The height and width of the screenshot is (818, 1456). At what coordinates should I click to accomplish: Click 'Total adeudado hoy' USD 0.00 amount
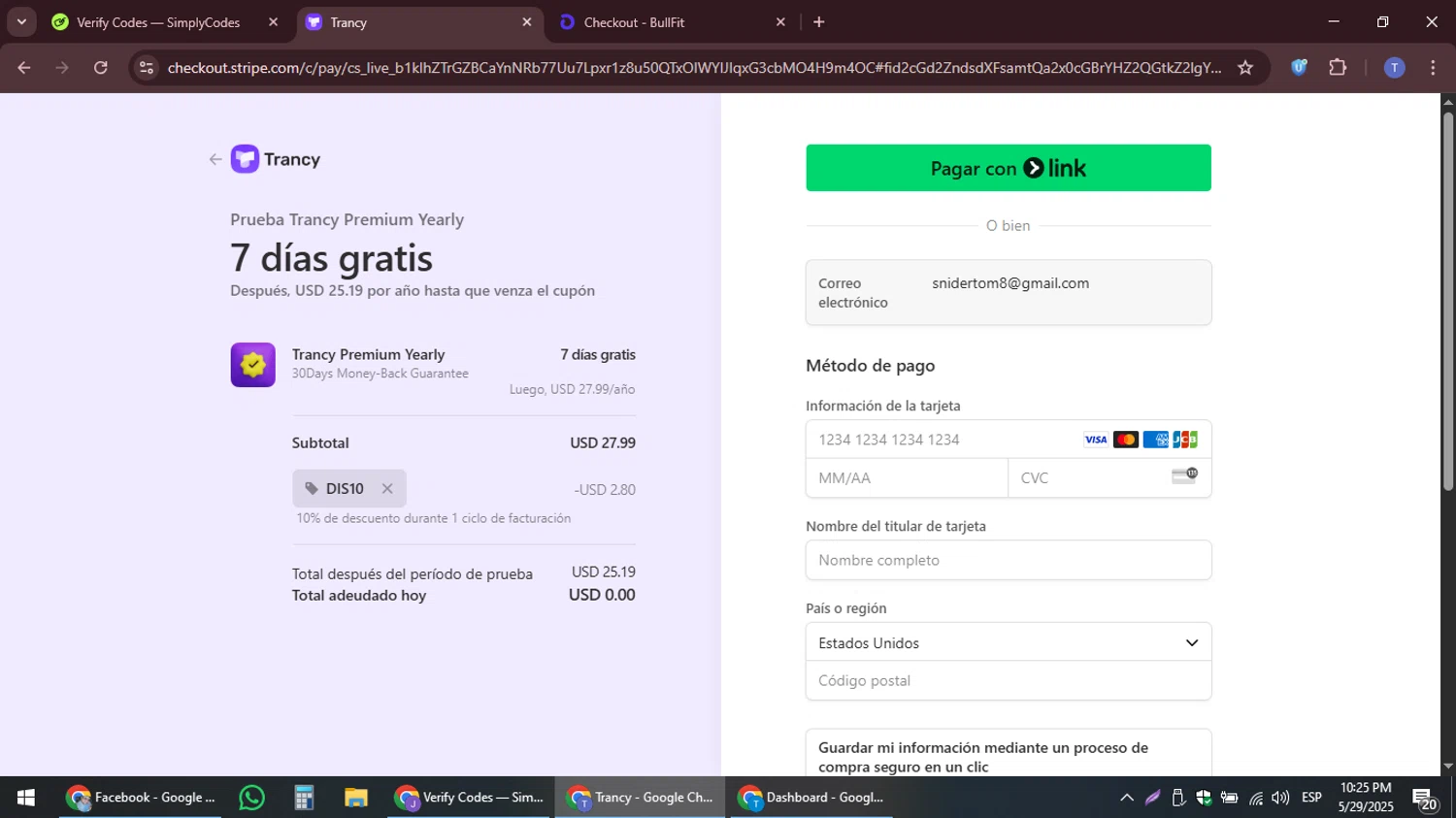click(x=602, y=595)
